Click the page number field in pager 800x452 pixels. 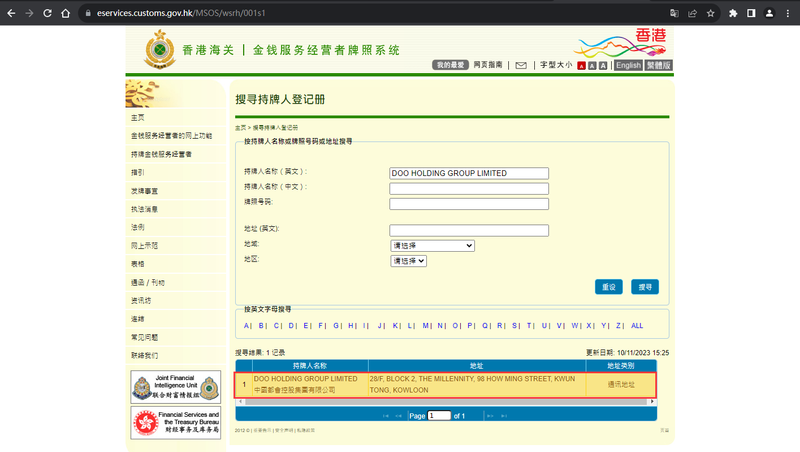point(439,416)
